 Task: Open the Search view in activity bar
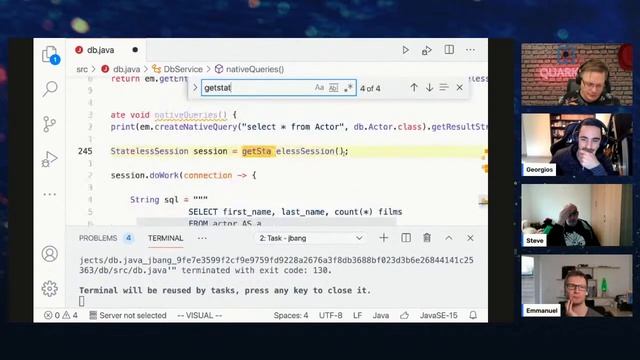click(50, 88)
